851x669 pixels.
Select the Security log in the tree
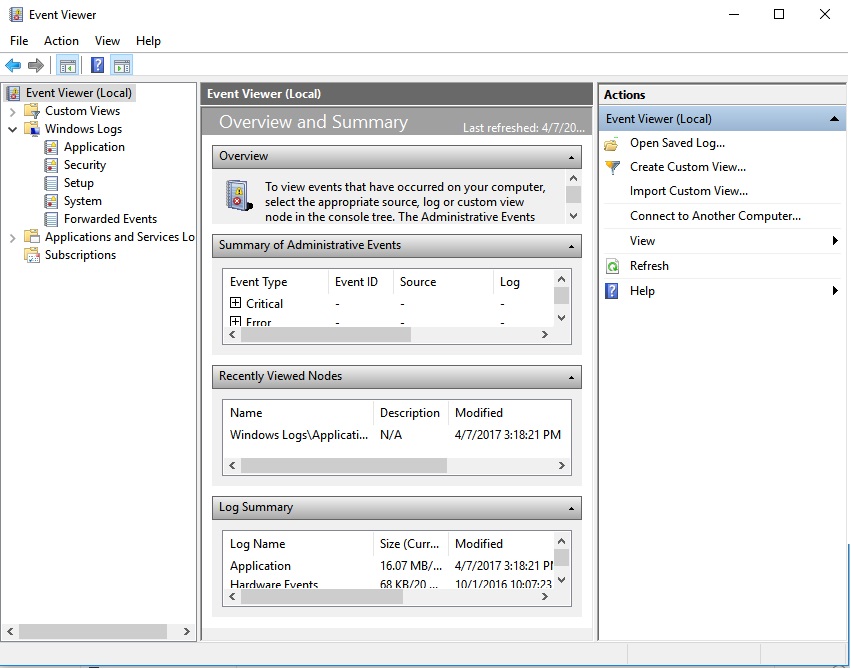tap(82, 164)
